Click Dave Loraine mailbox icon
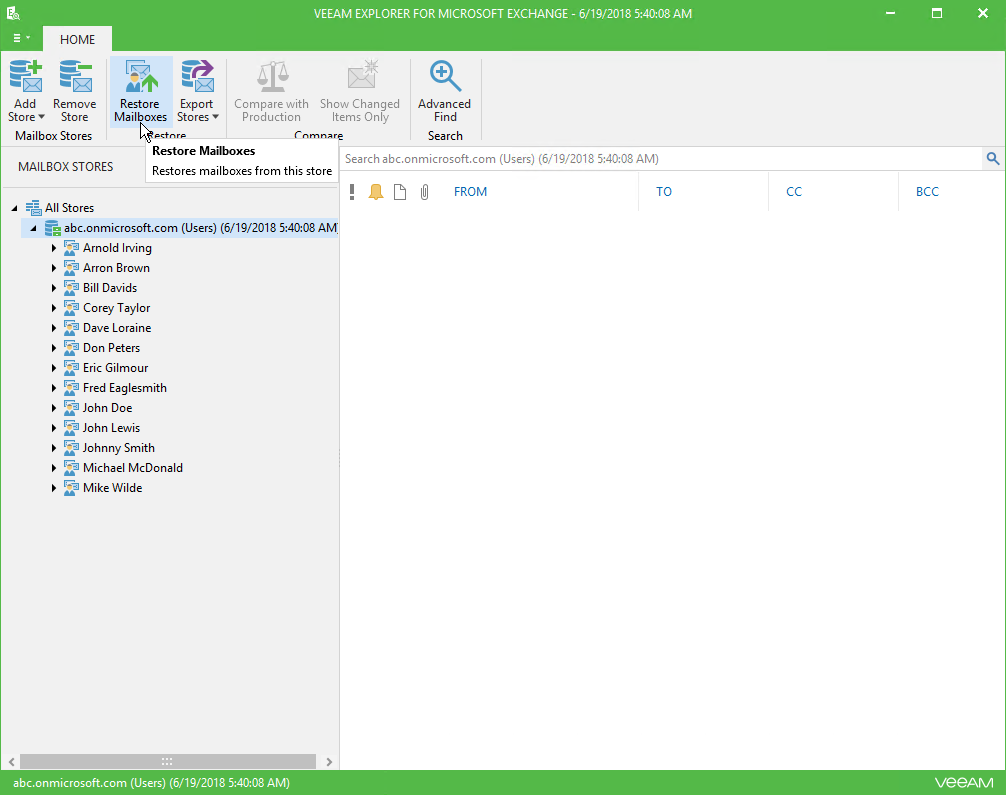 (71, 327)
